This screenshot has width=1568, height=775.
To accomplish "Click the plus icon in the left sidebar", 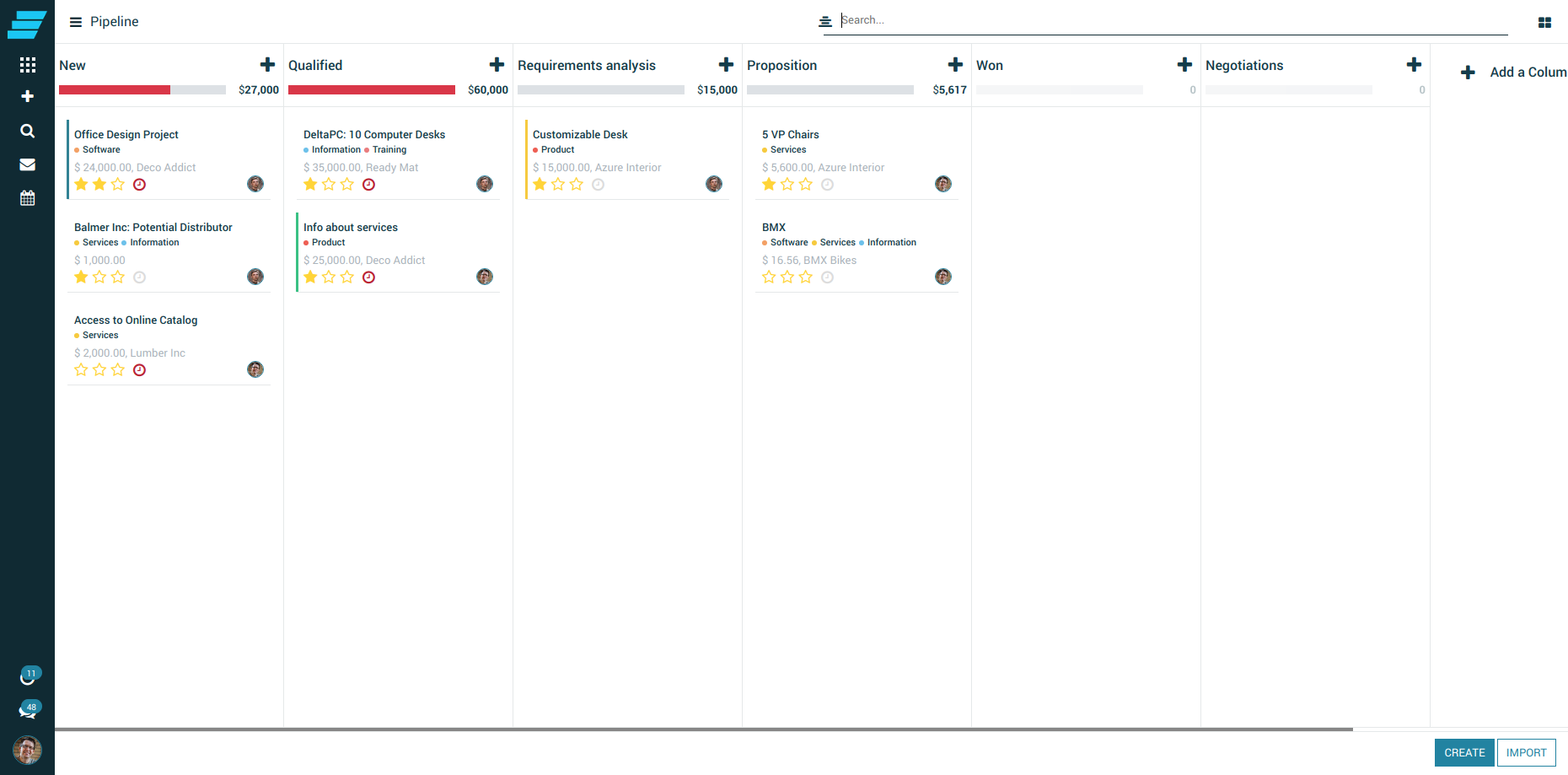I will (27, 96).
